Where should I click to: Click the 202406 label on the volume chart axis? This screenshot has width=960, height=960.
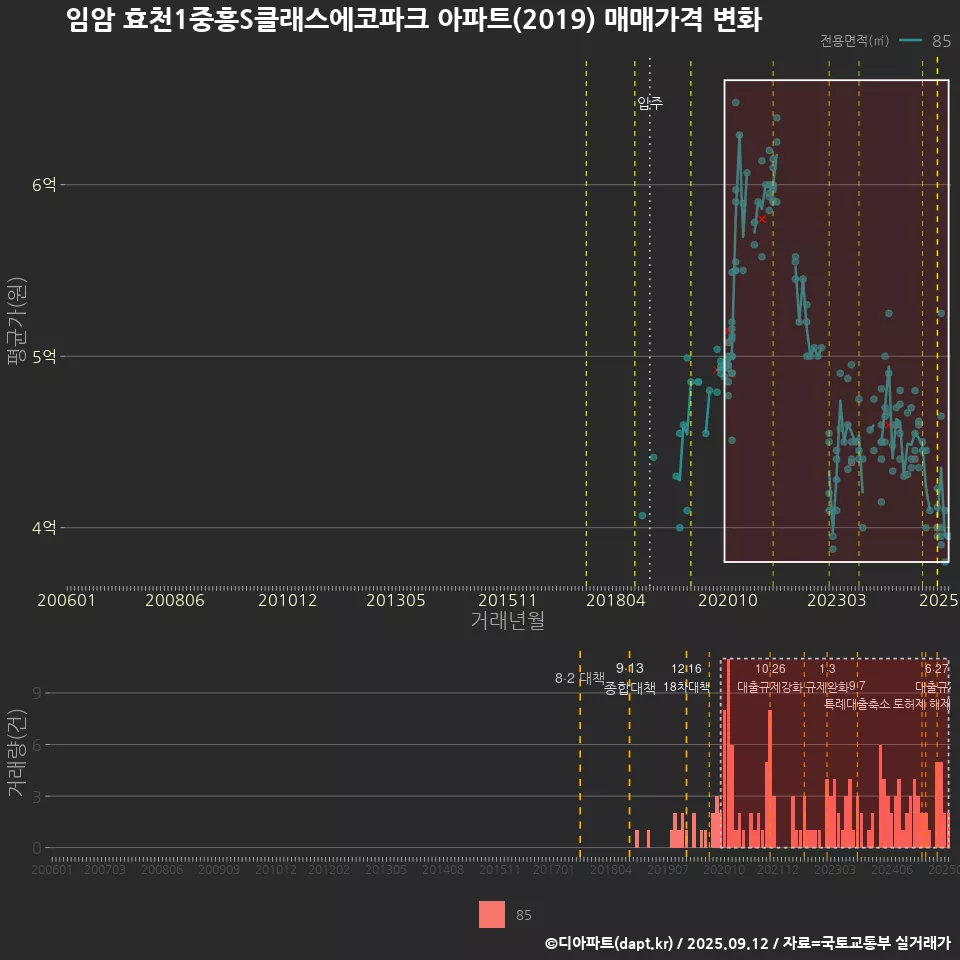coord(892,869)
